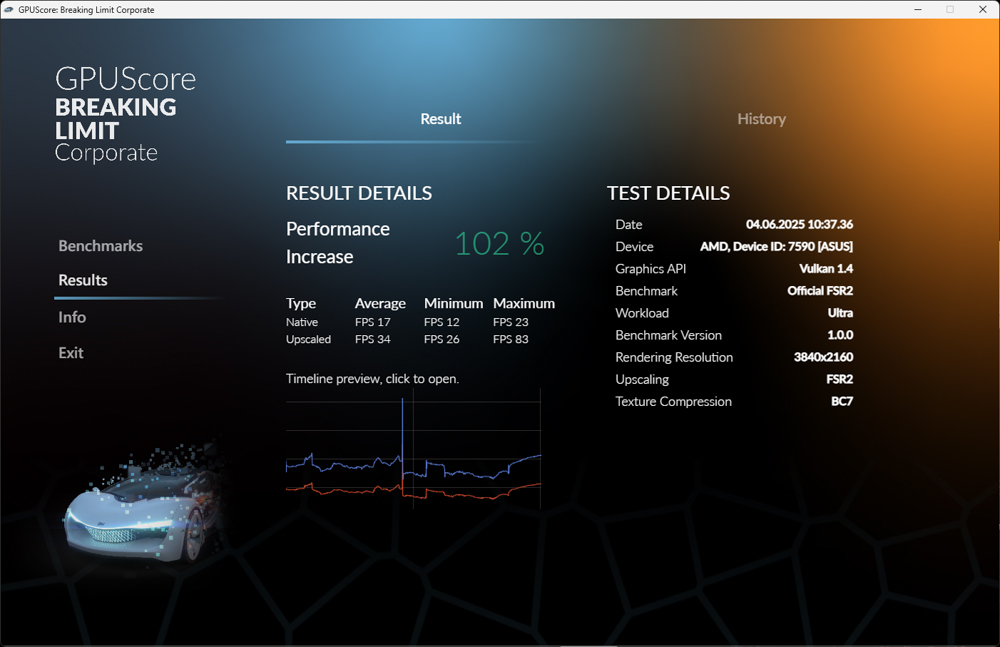Switch to the Result tab
This screenshot has height=647, width=1000.
click(x=441, y=119)
